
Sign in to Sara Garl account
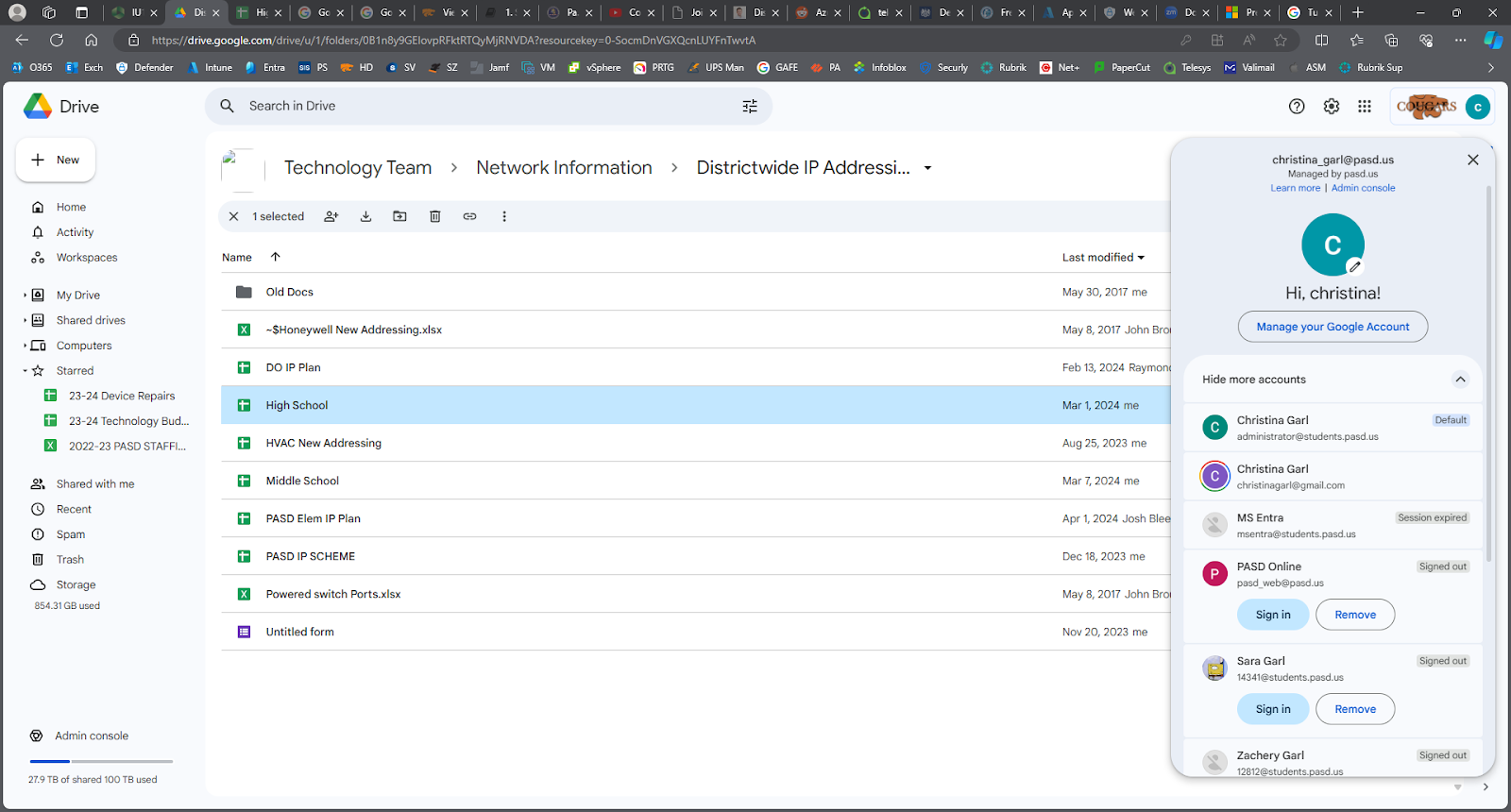pyautogui.click(x=1273, y=709)
